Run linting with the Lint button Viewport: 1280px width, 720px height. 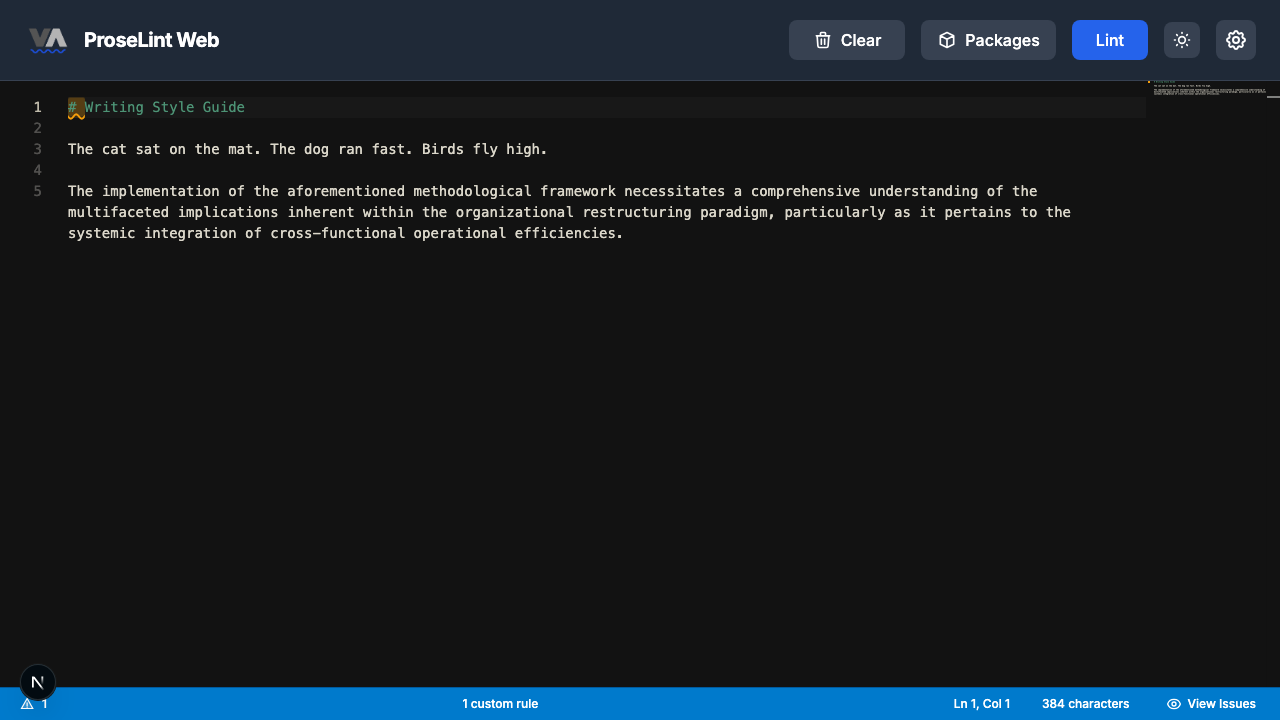(1109, 40)
